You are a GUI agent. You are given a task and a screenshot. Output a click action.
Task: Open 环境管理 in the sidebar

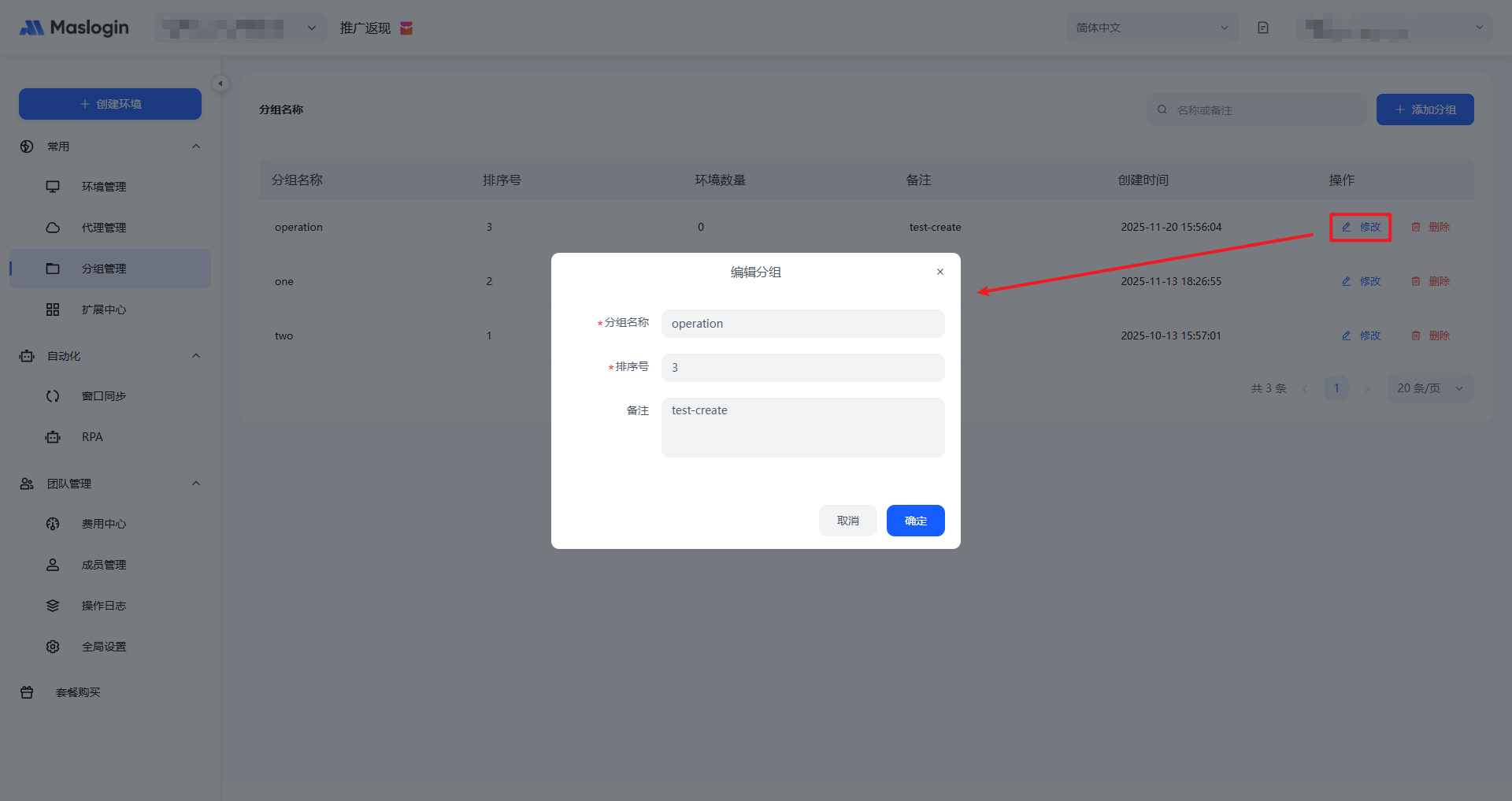point(104,187)
